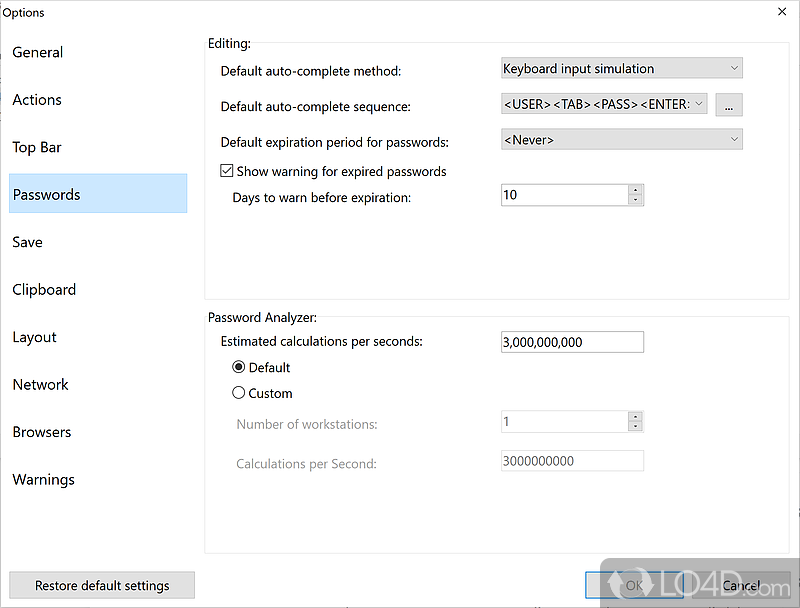Show the Network options section
The image size is (800, 608).
(41, 385)
